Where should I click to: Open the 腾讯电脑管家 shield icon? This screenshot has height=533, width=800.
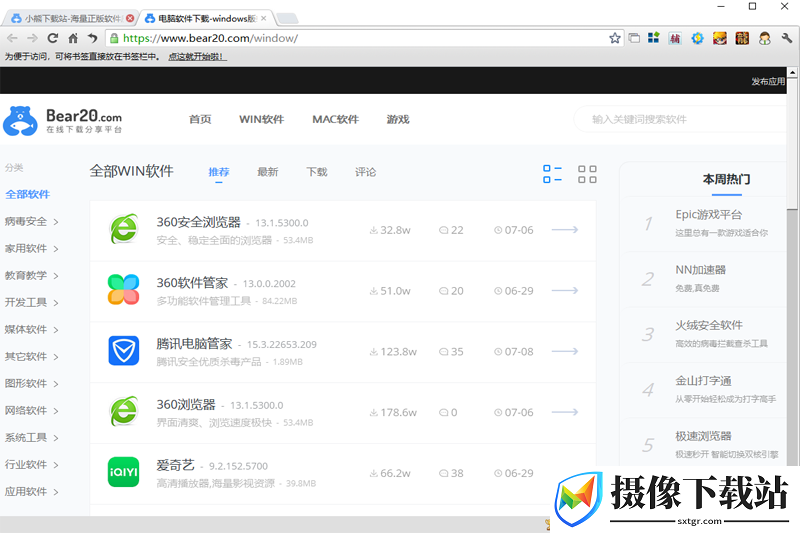[x=123, y=350]
